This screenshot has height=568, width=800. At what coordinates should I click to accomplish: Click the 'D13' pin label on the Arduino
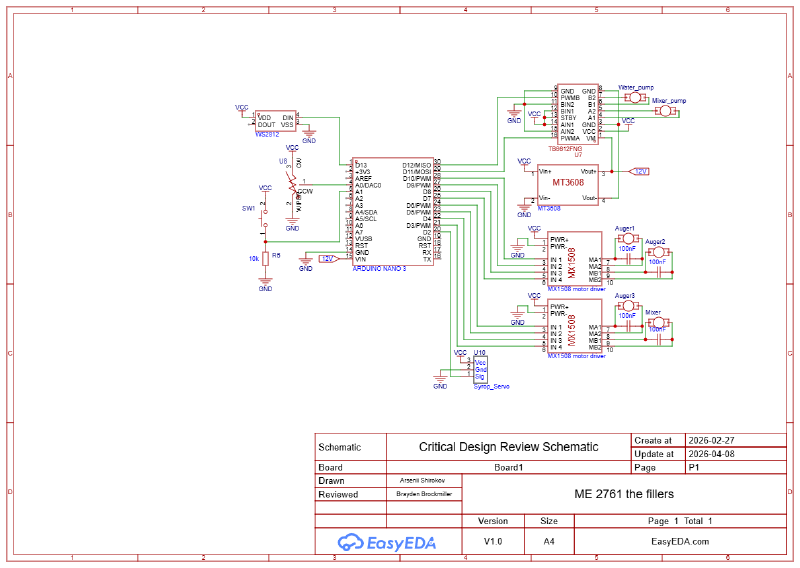361,165
